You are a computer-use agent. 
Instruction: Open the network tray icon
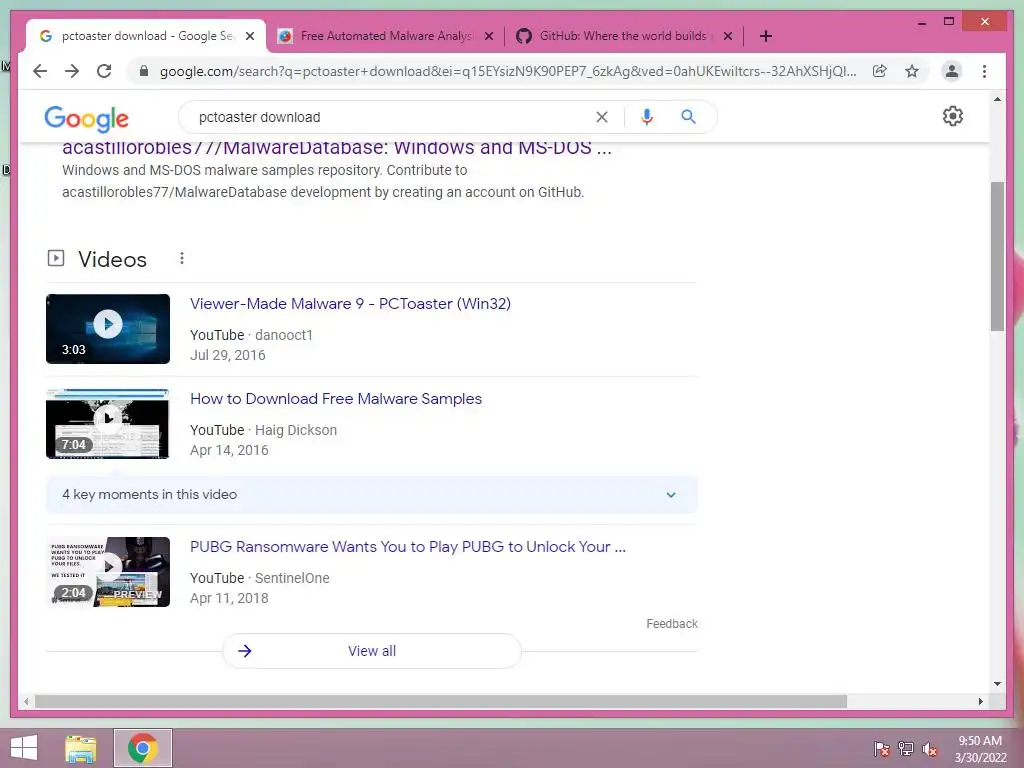point(906,749)
